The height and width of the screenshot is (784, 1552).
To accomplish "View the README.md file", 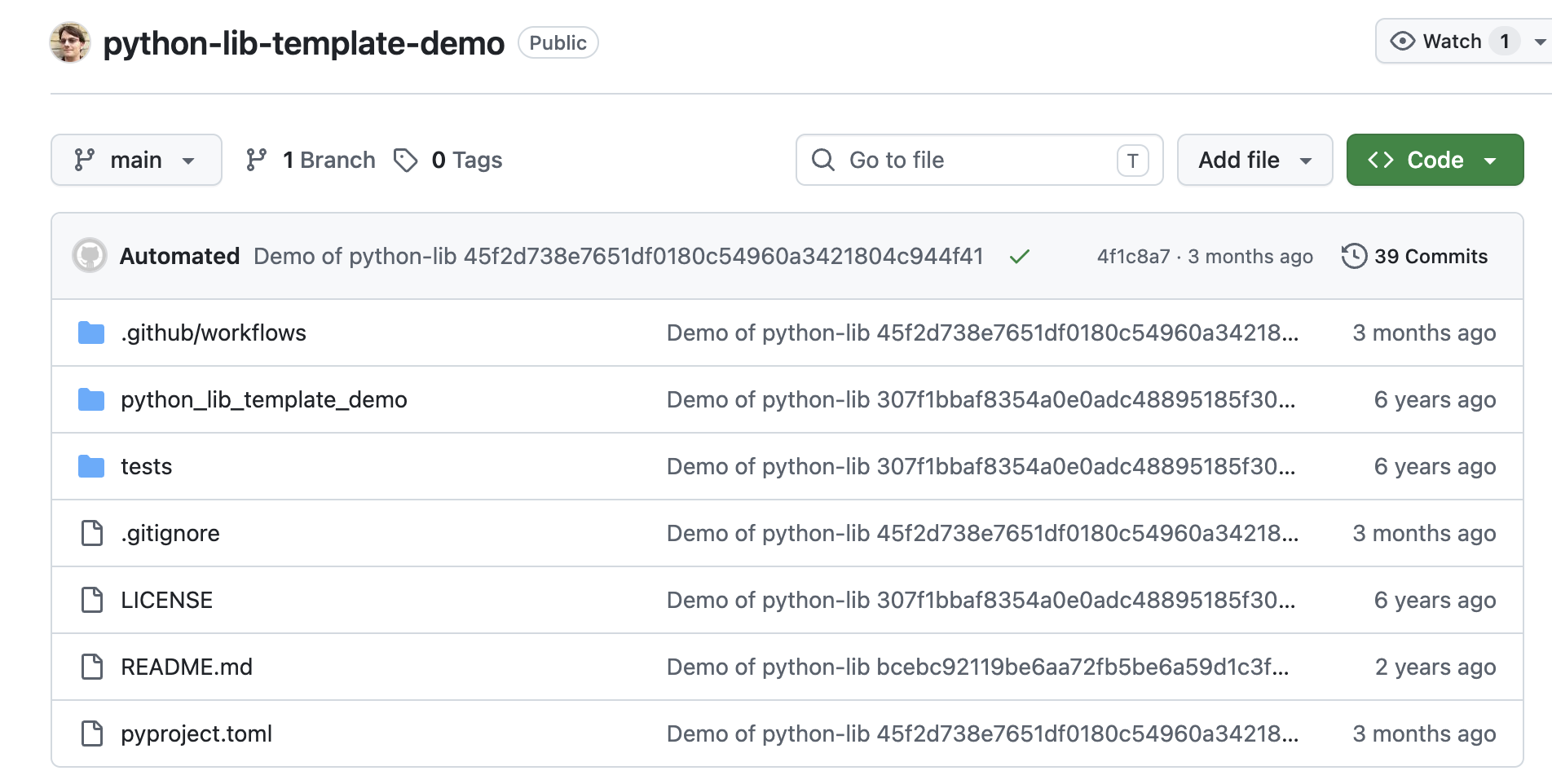I will pos(186,667).
